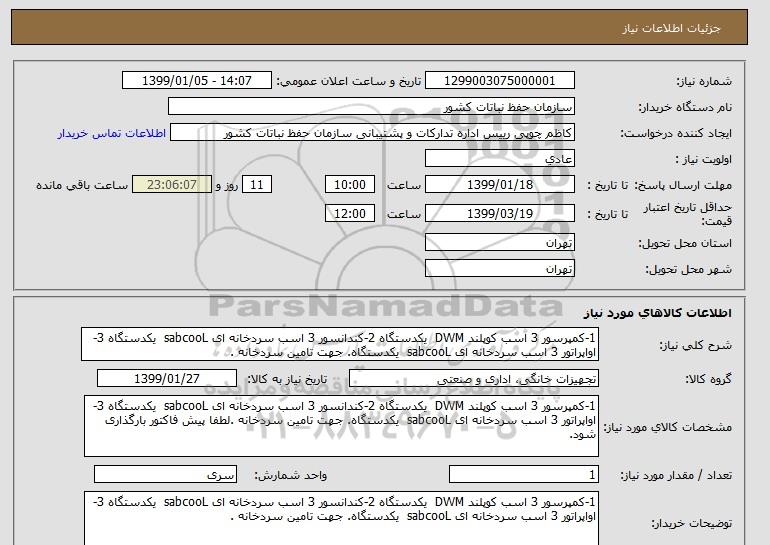Select the label شماره نیاز

click(704, 81)
